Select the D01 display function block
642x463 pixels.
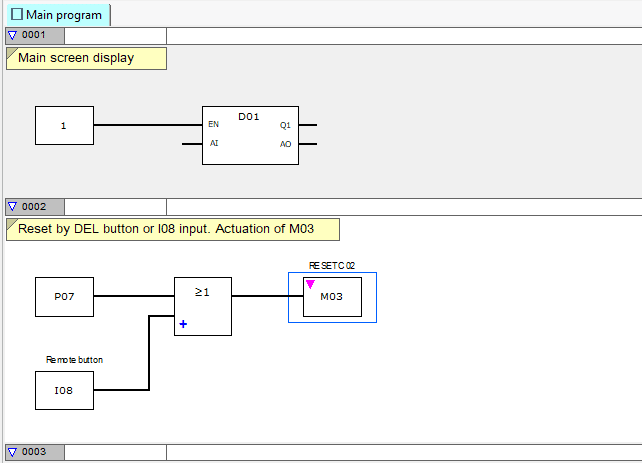pos(250,136)
